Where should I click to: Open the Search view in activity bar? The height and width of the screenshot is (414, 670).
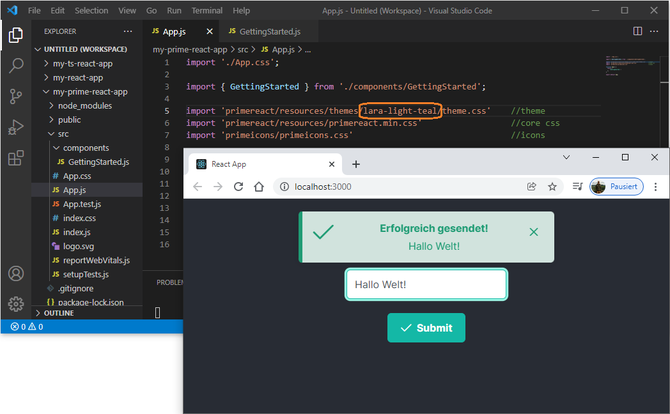coord(16,66)
